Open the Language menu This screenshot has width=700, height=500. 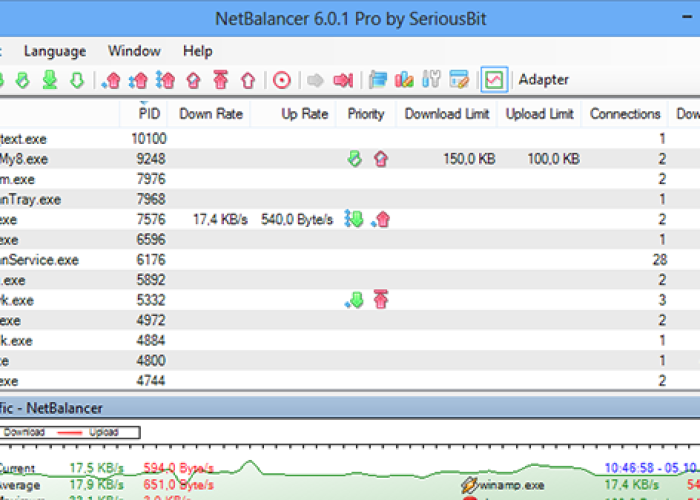55,51
